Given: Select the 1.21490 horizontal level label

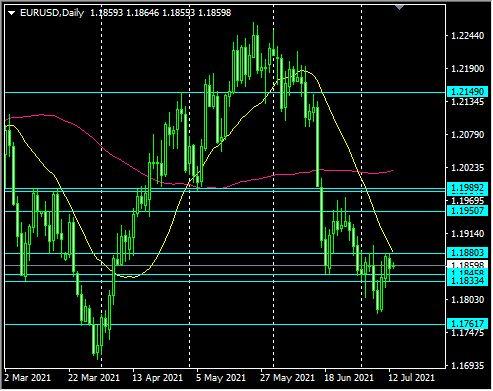Looking at the screenshot, I should [x=467, y=91].
